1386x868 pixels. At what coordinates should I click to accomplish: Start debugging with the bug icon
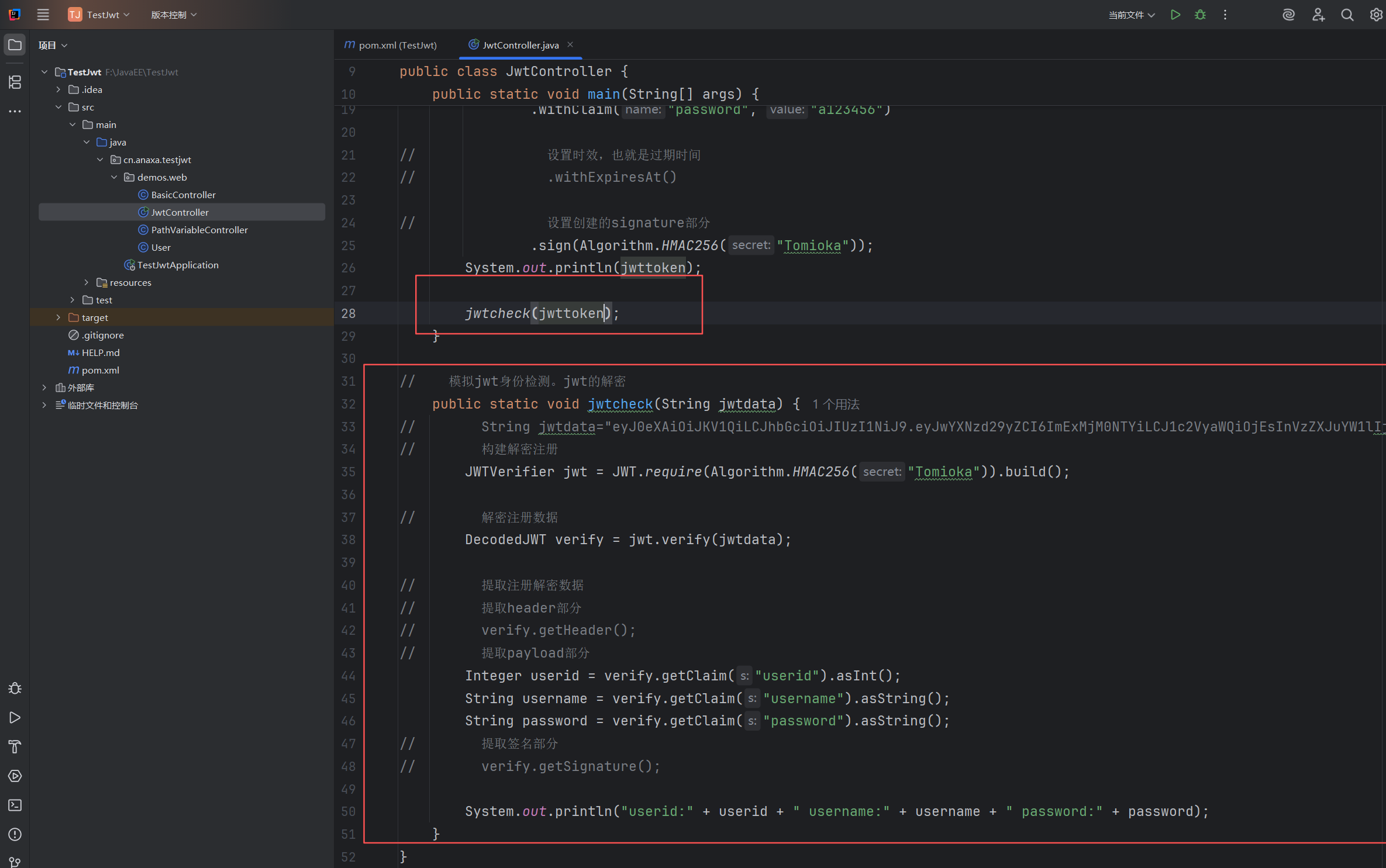point(1200,15)
